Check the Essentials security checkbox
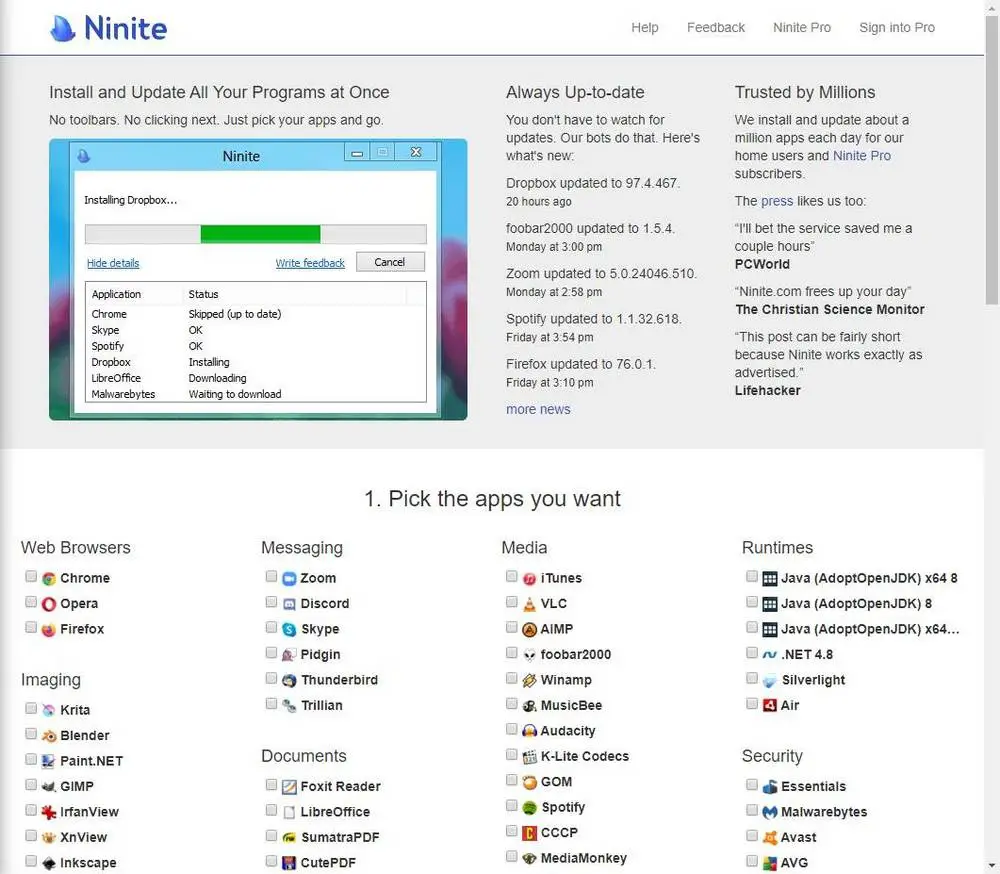 coord(752,785)
